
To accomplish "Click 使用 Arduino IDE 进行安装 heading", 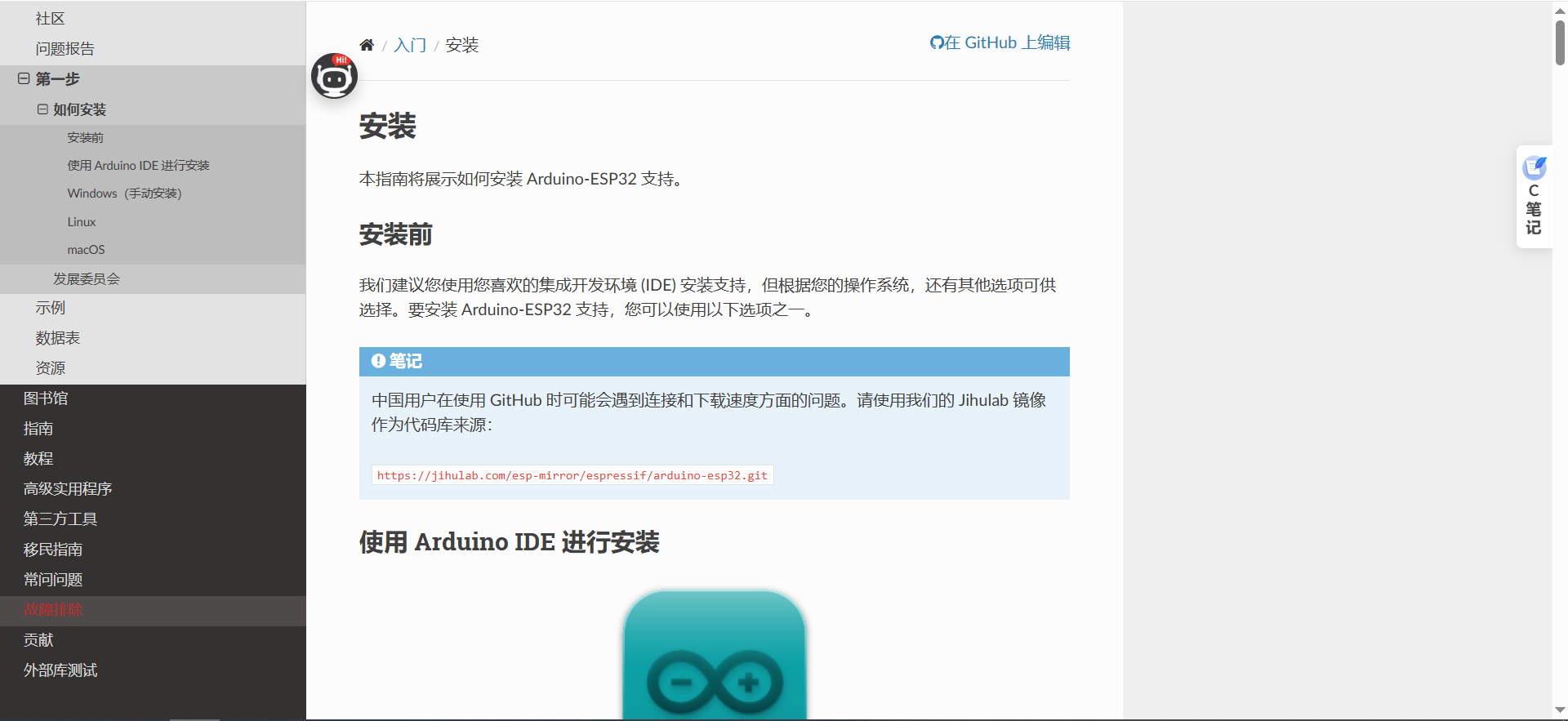I will [x=510, y=542].
